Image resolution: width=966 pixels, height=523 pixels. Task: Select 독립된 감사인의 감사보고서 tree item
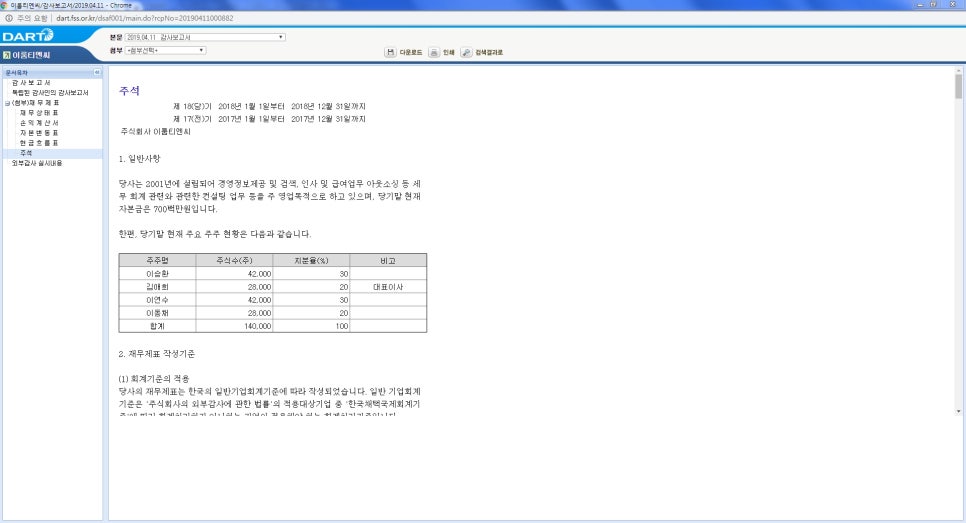pos(50,92)
